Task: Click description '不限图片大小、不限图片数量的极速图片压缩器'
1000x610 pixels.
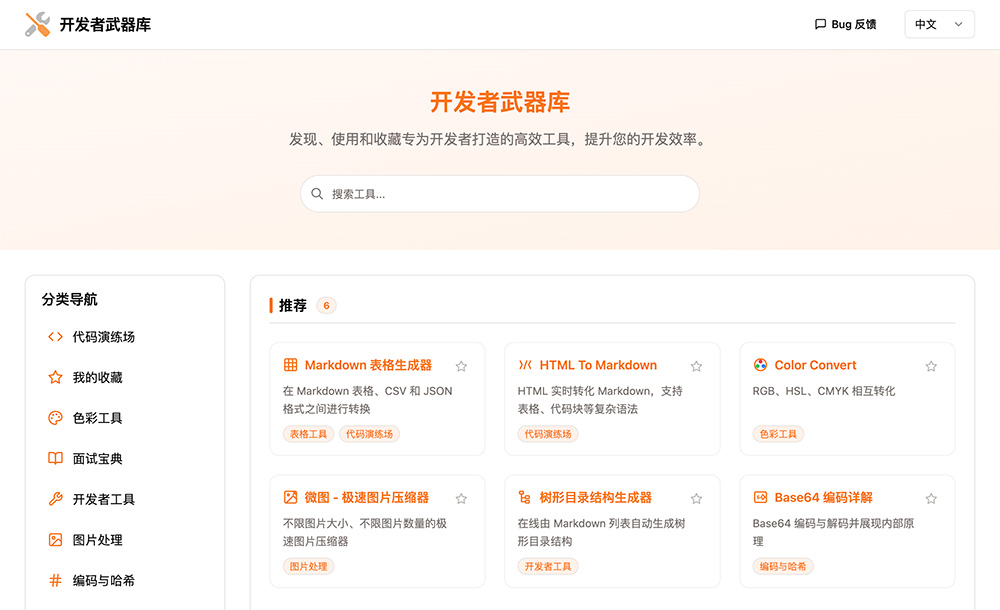Action: pyautogui.click(x=365, y=532)
